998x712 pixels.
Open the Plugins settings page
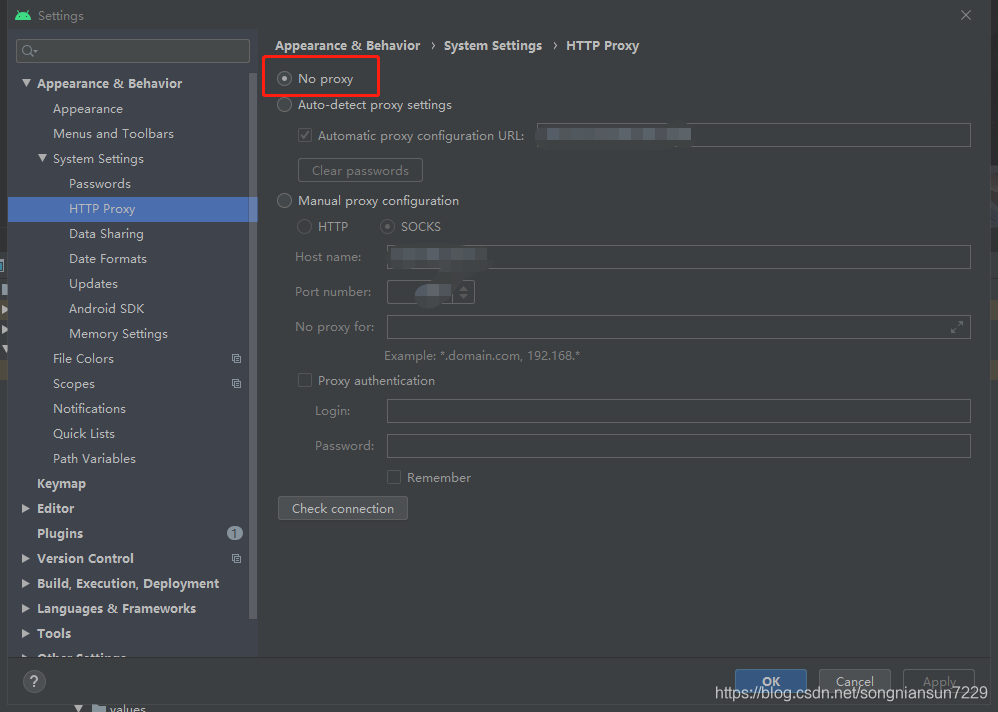tap(60, 534)
